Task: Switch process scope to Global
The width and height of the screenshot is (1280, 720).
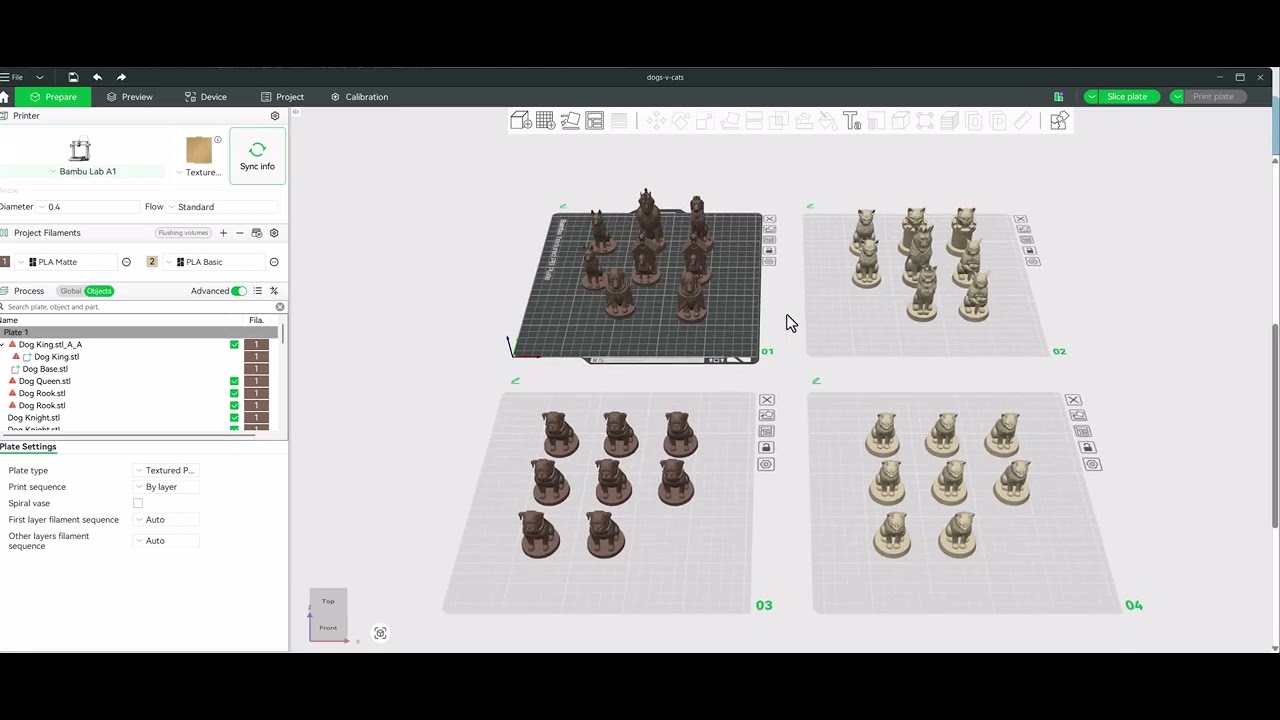Action: 70,291
